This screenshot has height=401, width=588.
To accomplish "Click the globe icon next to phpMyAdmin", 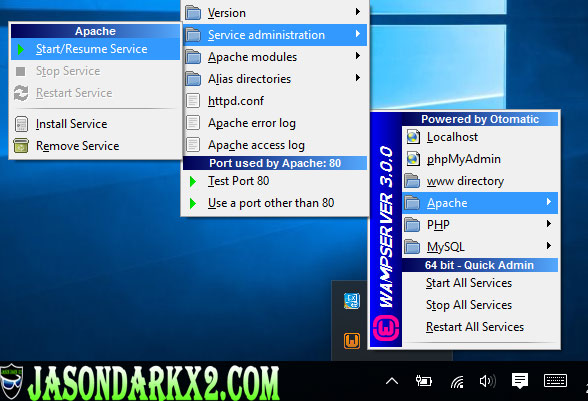I will coord(413,159).
